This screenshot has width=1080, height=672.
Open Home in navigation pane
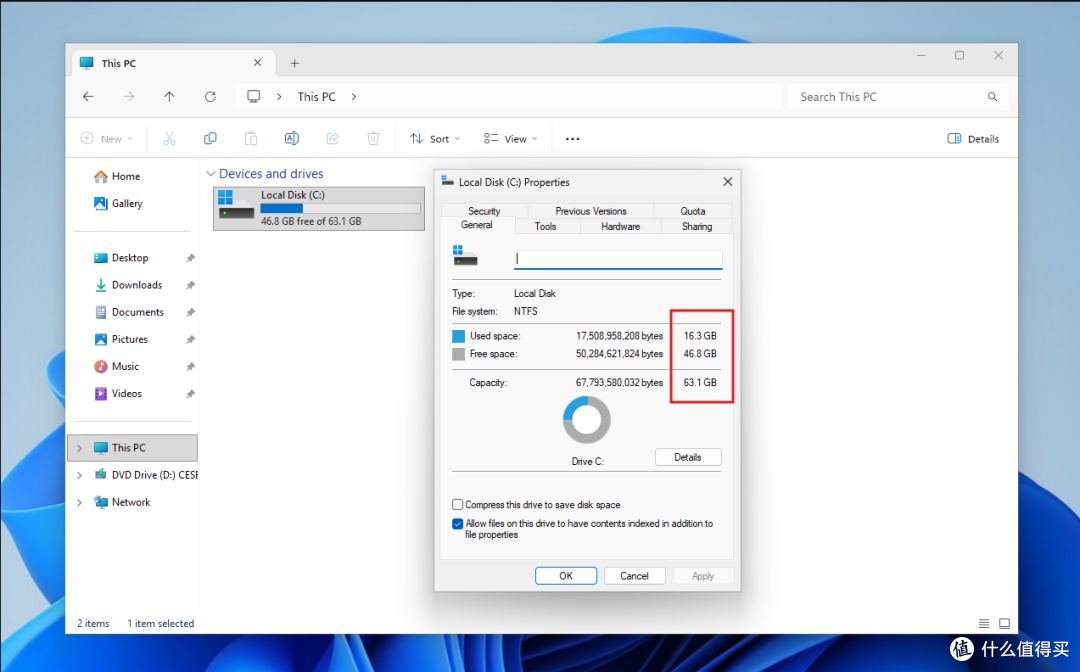pyautogui.click(x=125, y=177)
